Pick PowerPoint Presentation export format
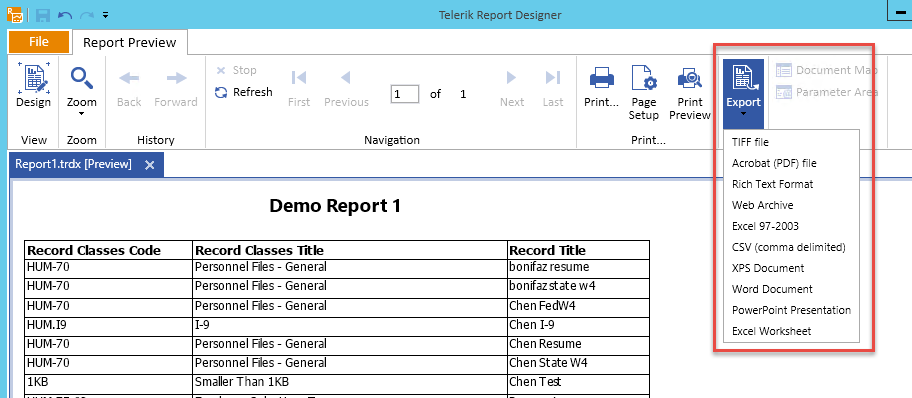 click(x=791, y=310)
